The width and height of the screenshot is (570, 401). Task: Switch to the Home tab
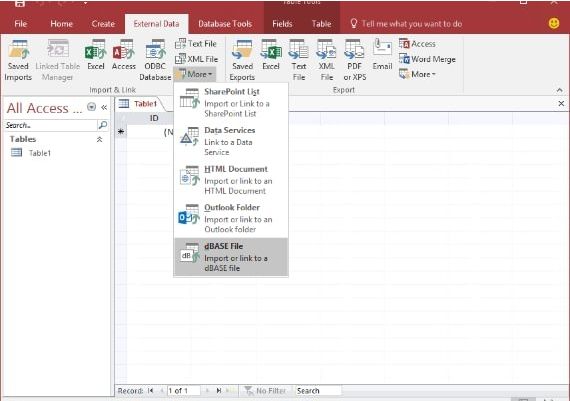pyautogui.click(x=61, y=24)
